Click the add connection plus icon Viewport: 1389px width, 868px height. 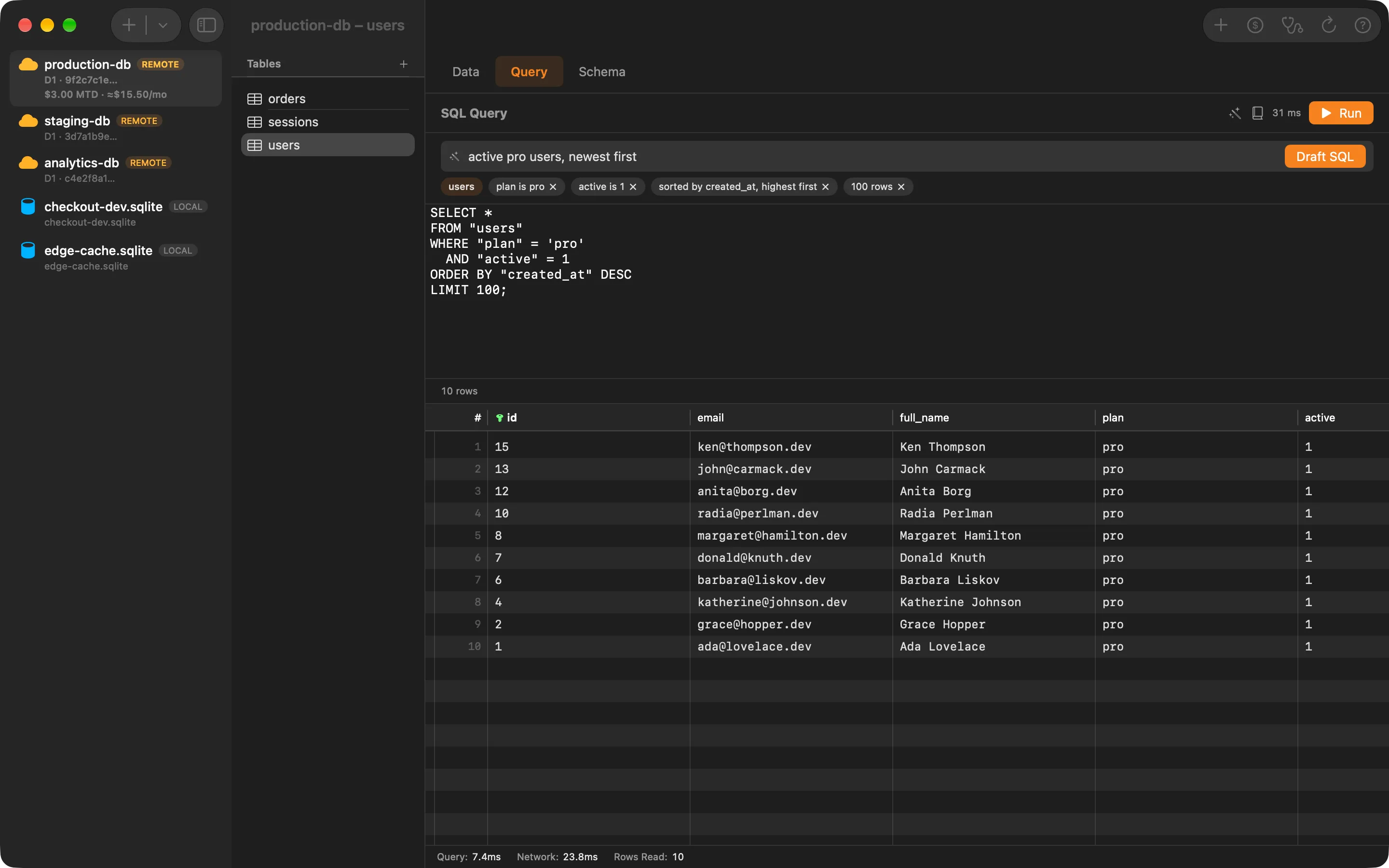129,25
